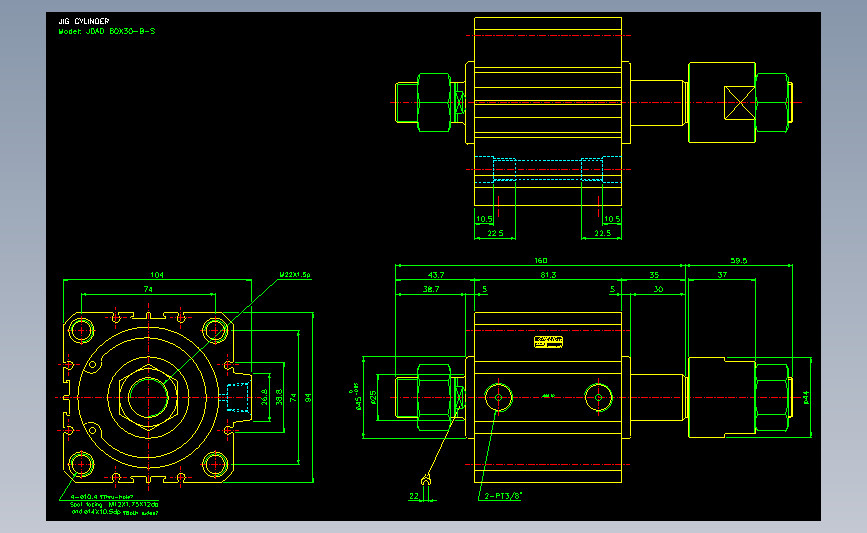The width and height of the screenshot is (867, 533).
Task: Select the green "Model: JDAD 80X30-B-S" label
Action: tap(107, 32)
